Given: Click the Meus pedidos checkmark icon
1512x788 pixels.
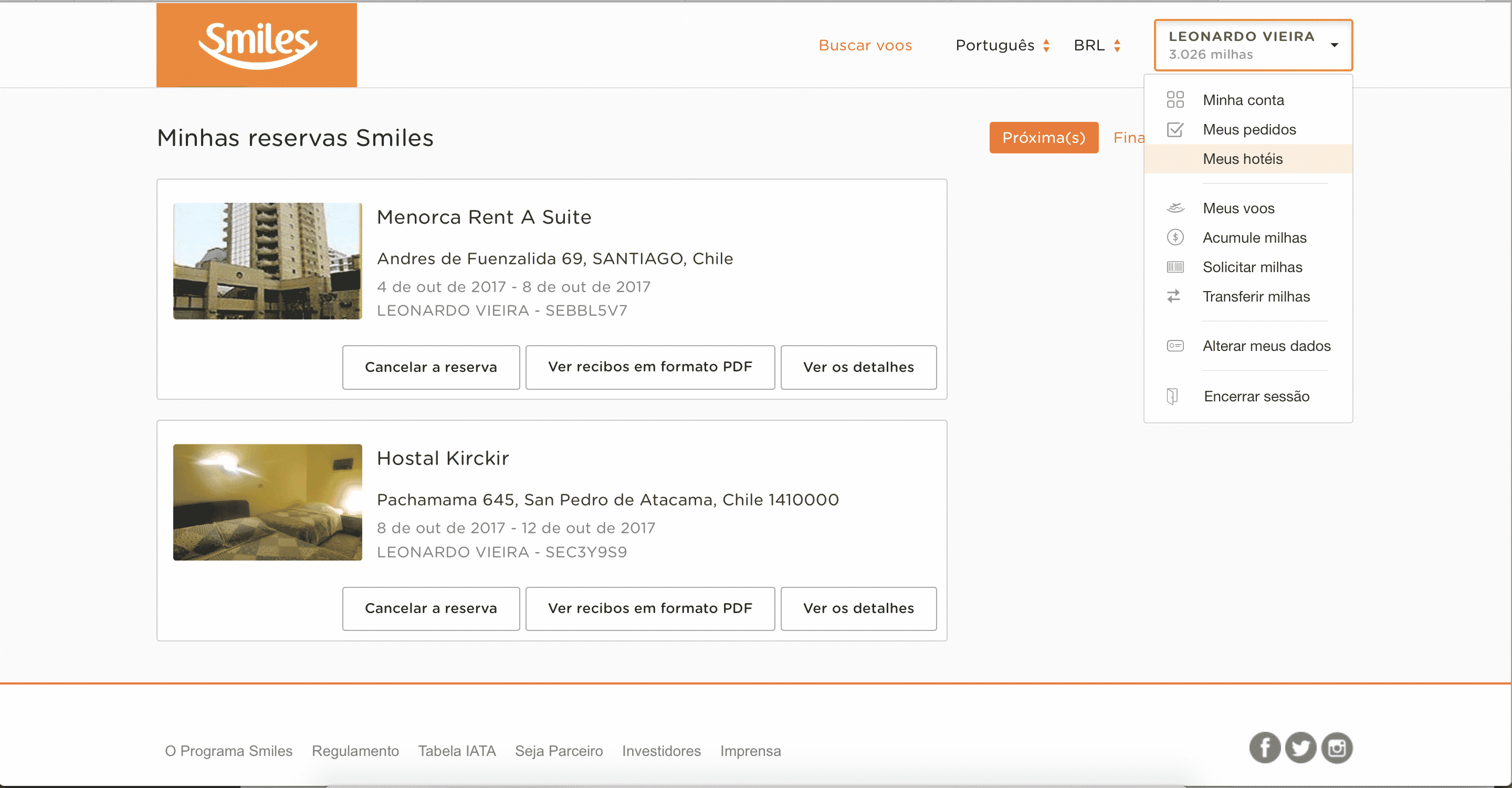Looking at the screenshot, I should tap(1175, 129).
